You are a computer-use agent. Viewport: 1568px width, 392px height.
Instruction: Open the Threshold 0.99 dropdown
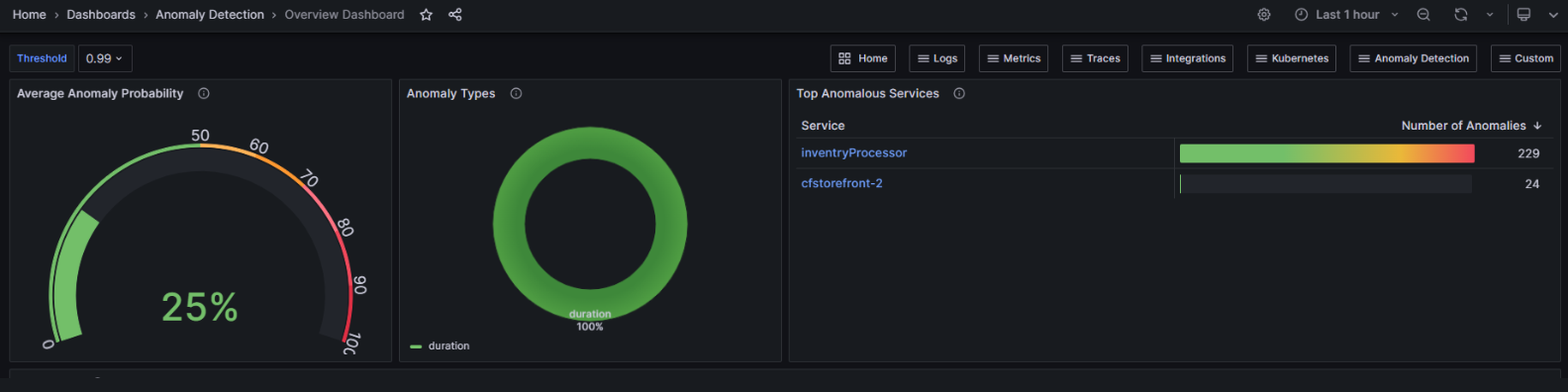click(105, 58)
